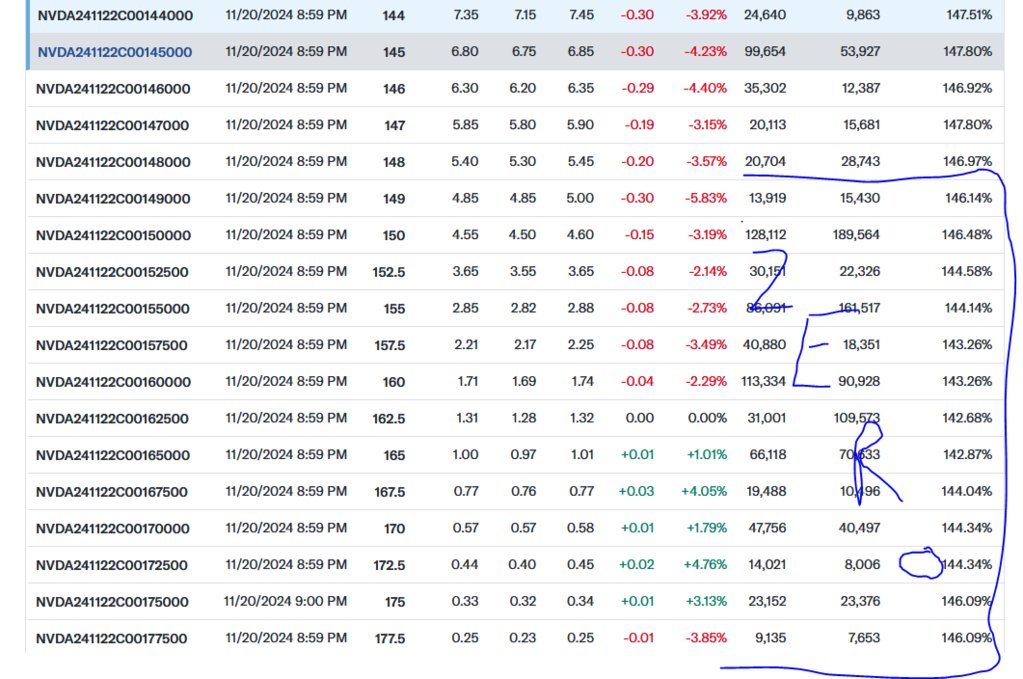Click the open interest 7,653
The width and height of the screenshot is (1023, 679).
[x=864, y=638]
